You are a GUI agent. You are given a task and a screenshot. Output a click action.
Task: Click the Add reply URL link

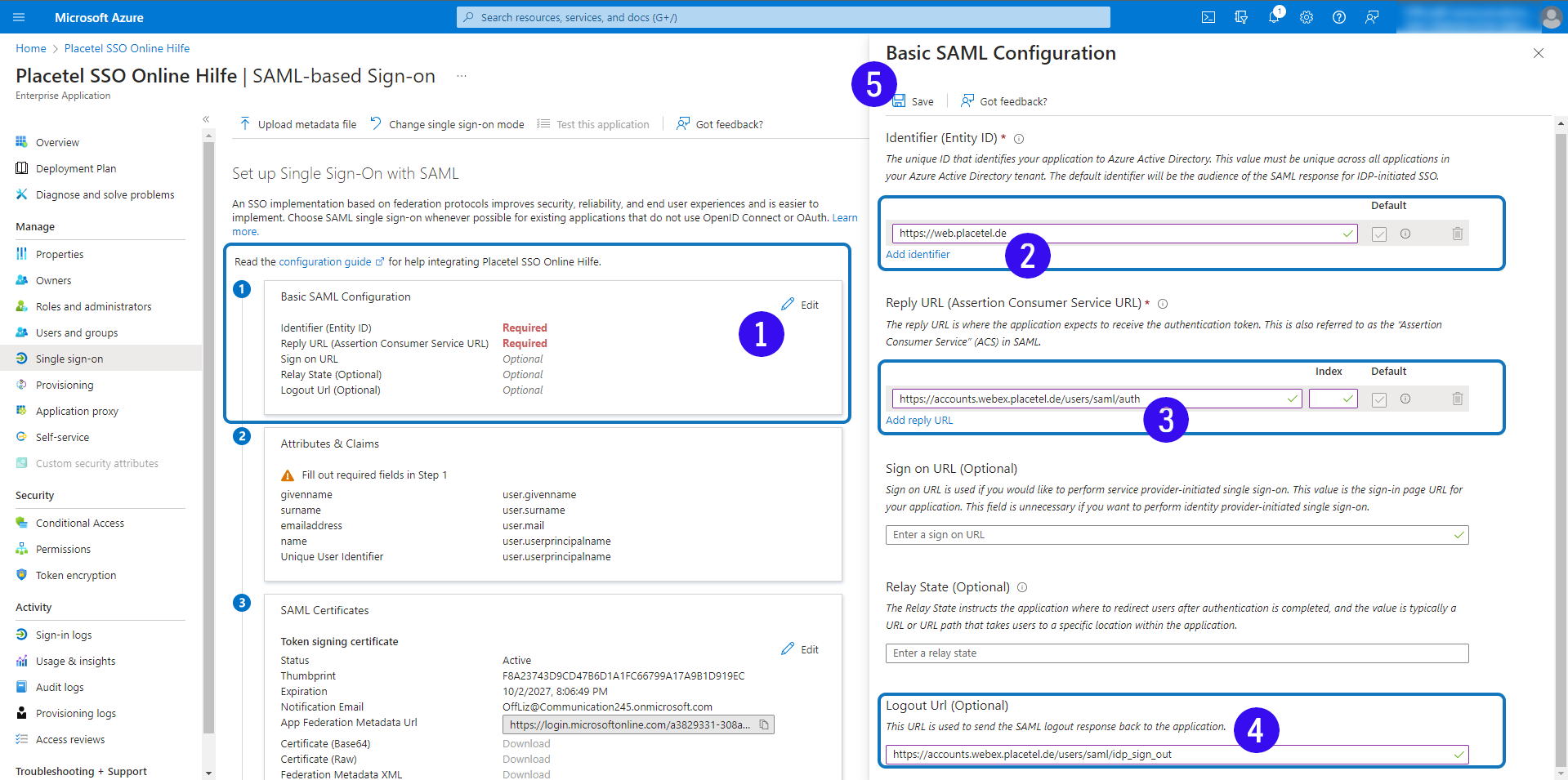(919, 421)
